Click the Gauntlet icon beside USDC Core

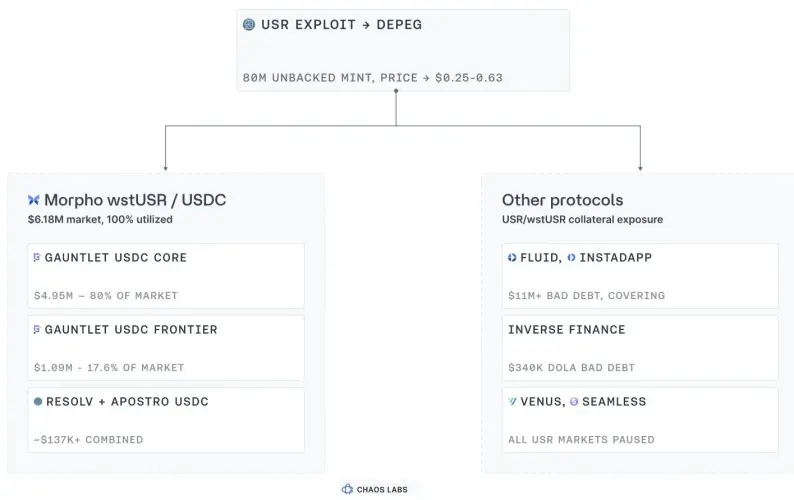pyautogui.click(x=36, y=257)
